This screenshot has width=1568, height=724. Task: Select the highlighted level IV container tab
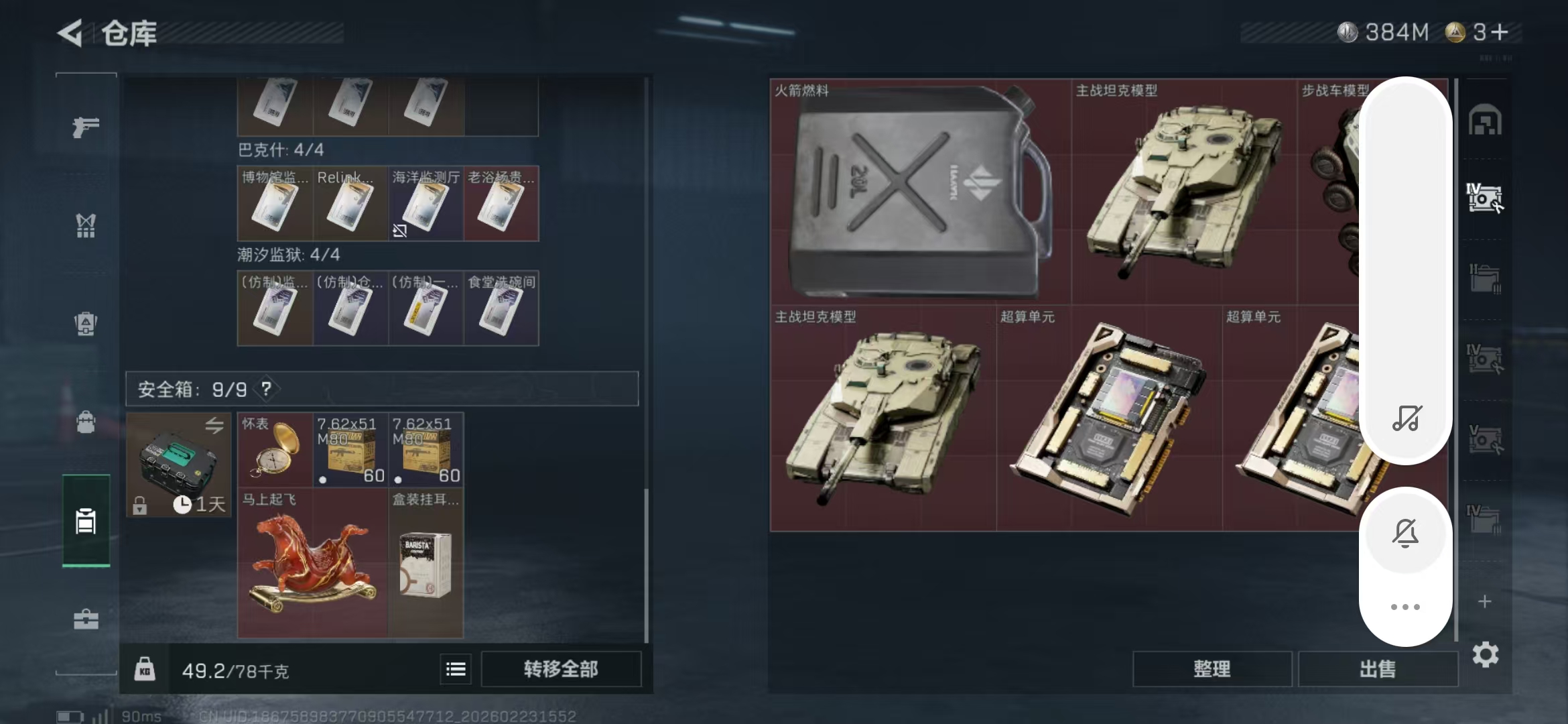(1485, 198)
